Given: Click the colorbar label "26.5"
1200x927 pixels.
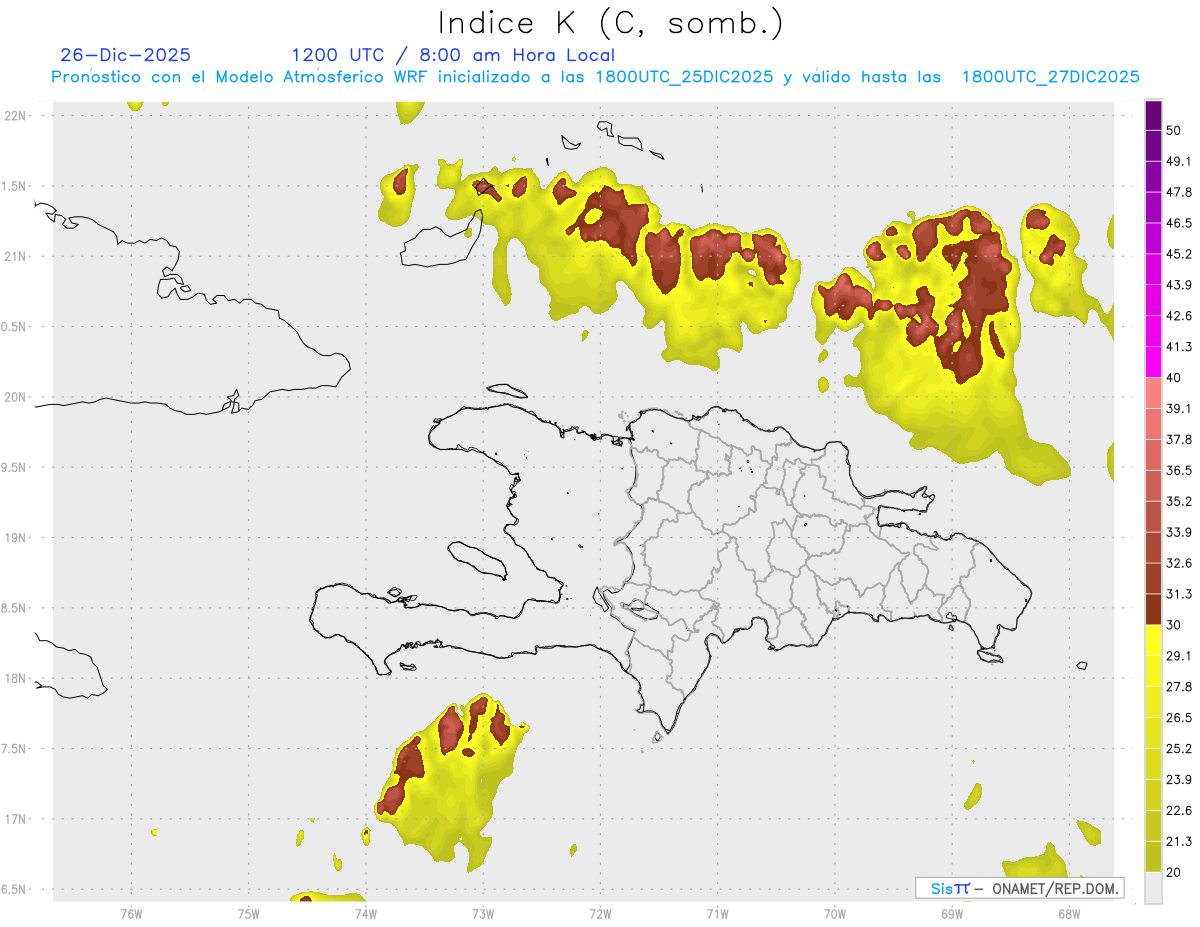Looking at the screenshot, I should 1179,717.
